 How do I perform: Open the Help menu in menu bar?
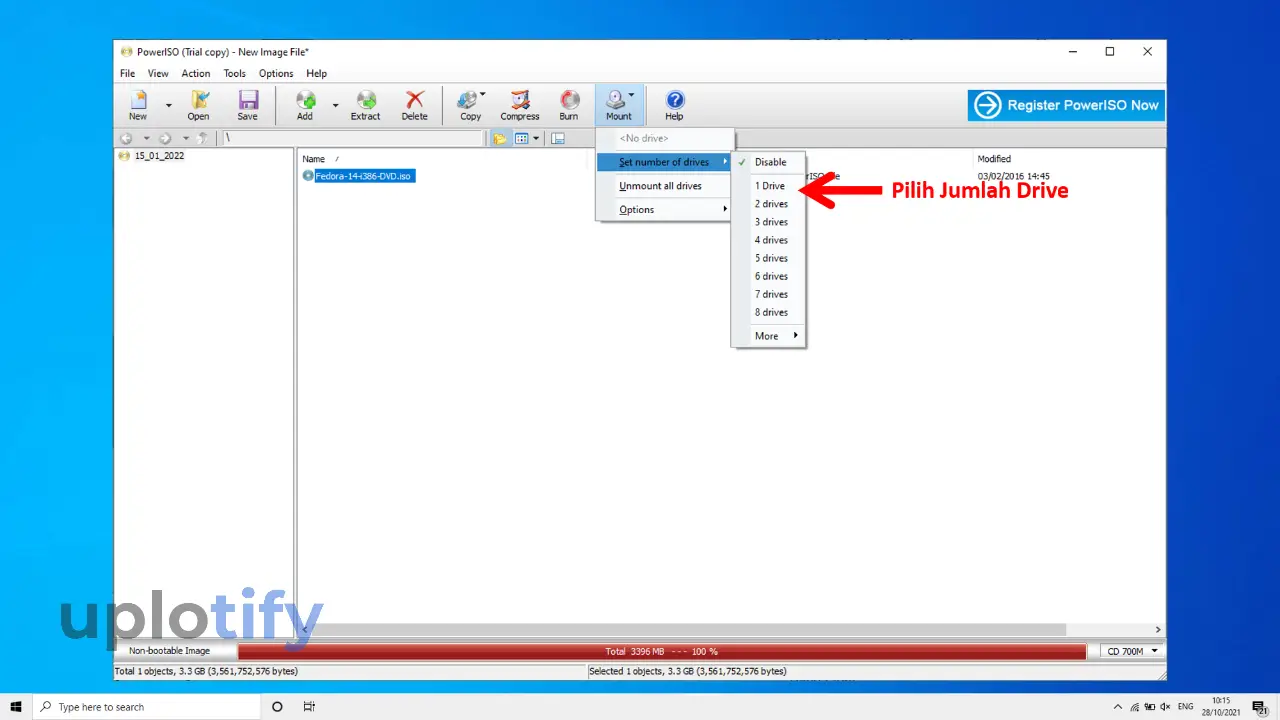point(316,74)
